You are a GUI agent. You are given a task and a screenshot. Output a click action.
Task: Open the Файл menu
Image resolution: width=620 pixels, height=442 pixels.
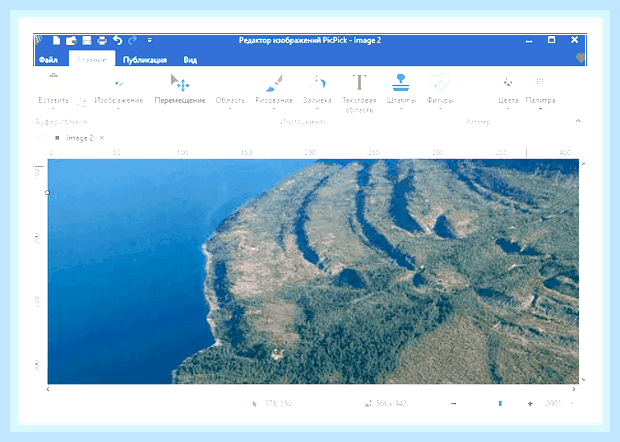pos(48,60)
